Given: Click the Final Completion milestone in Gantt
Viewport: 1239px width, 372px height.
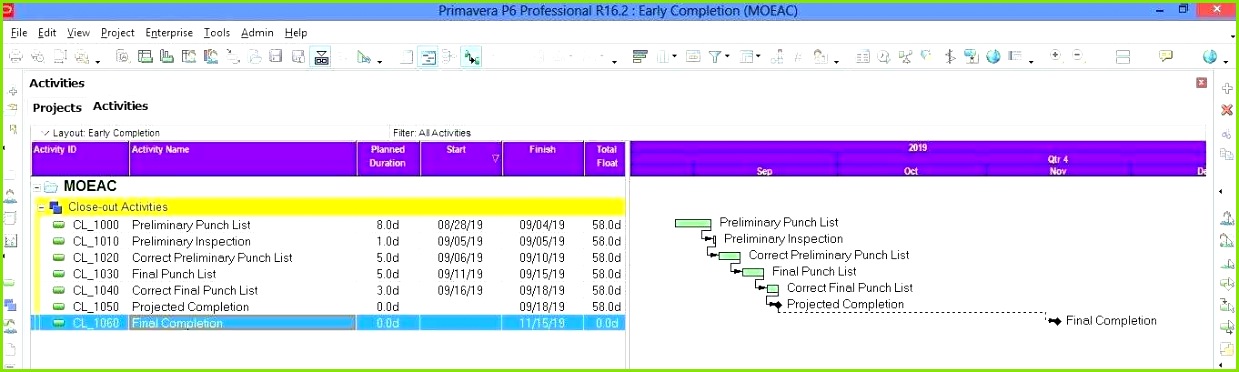Looking at the screenshot, I should (1054, 321).
